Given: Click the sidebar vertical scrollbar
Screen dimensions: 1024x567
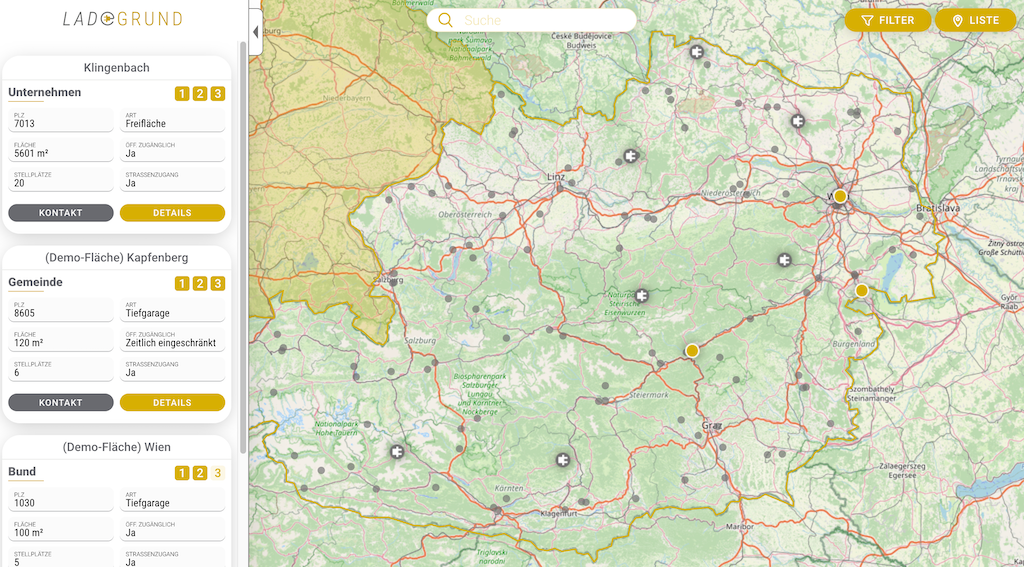Looking at the screenshot, I should 244,248.
